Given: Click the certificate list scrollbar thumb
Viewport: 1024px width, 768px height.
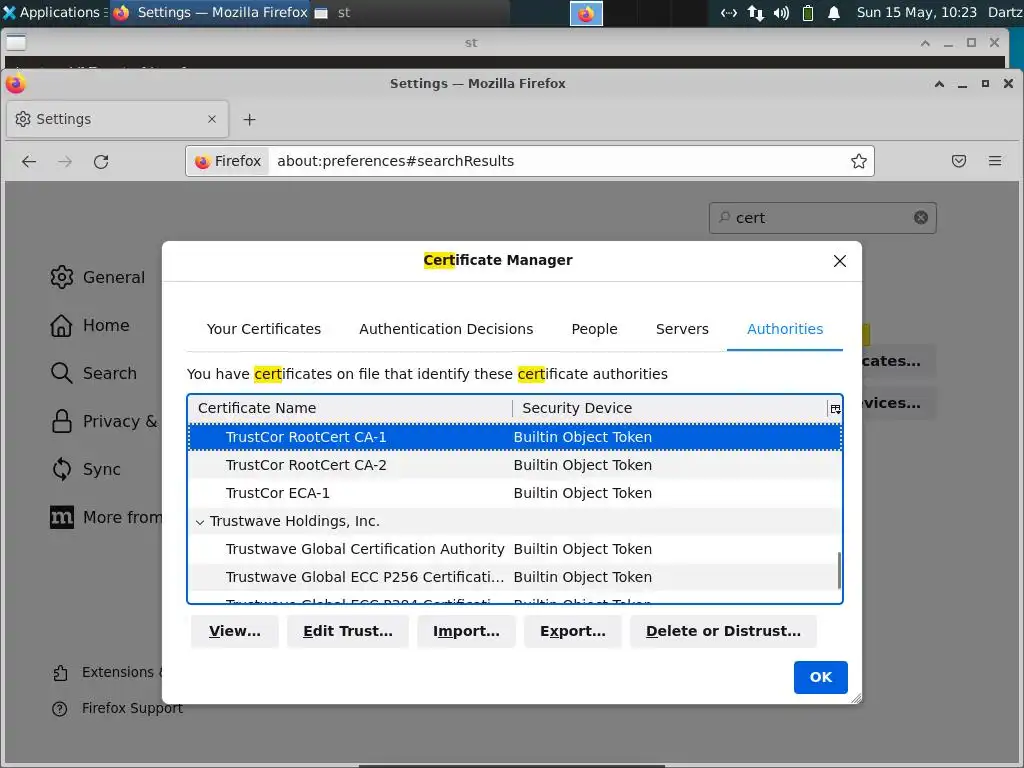Looking at the screenshot, I should point(839,570).
